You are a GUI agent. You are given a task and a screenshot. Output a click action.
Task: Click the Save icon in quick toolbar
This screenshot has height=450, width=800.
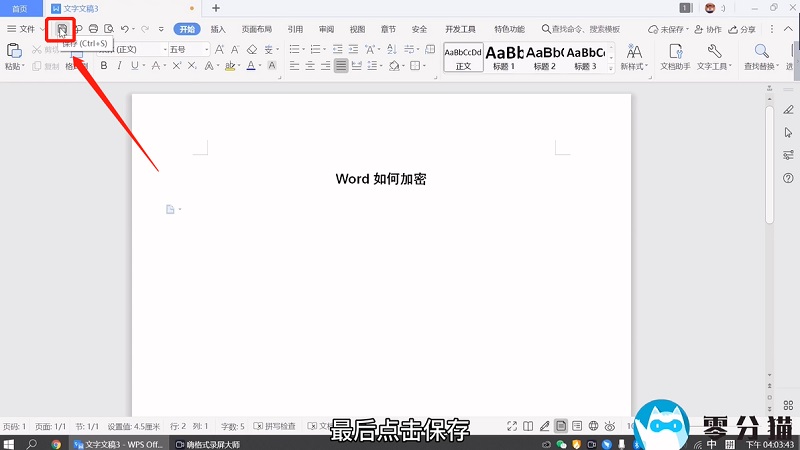(x=62, y=30)
